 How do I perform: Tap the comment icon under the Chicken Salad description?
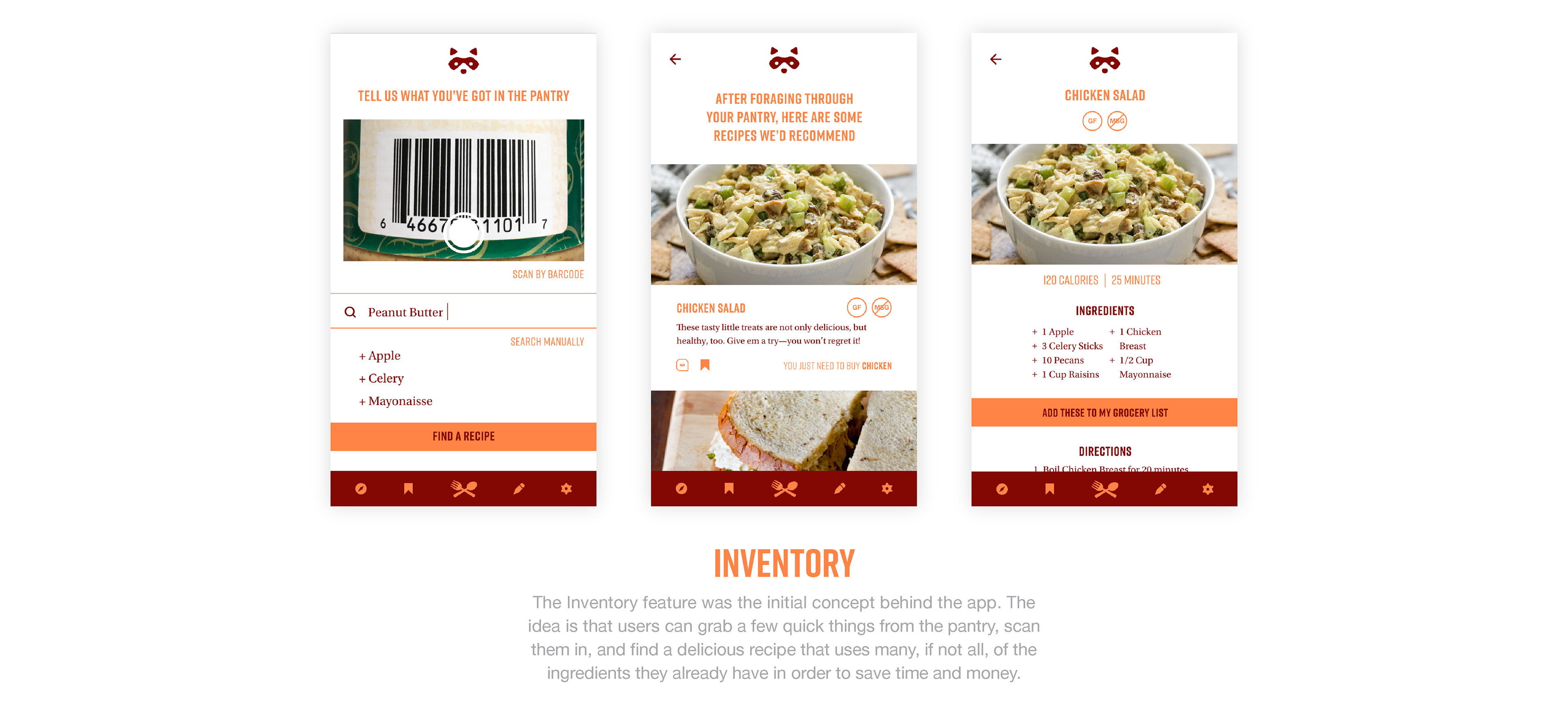pos(682,365)
